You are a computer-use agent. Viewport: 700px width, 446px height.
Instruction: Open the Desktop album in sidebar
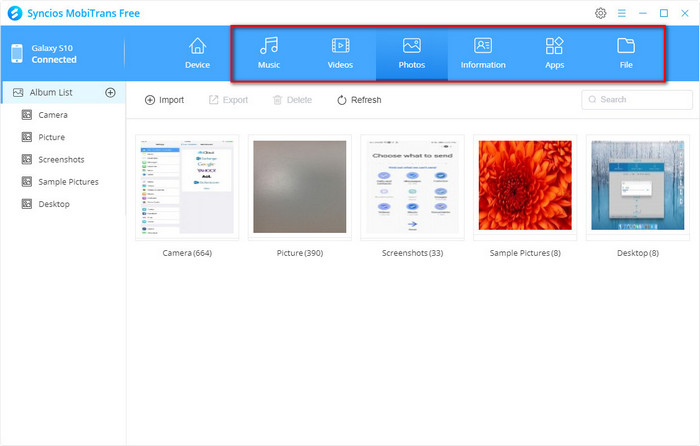(54, 204)
